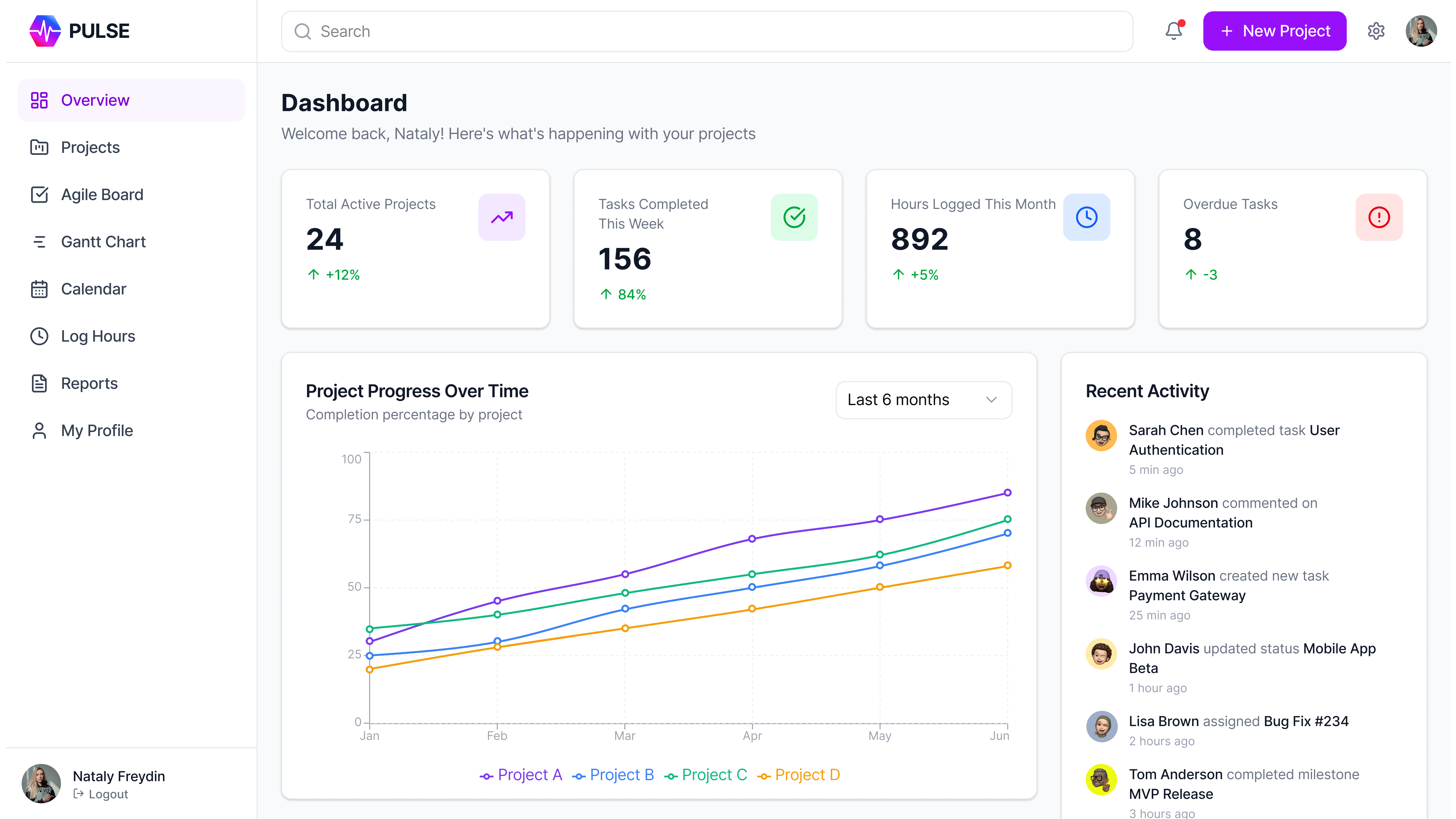
Task: Open Agile Board from sidebar
Action: pyautogui.click(x=131, y=194)
